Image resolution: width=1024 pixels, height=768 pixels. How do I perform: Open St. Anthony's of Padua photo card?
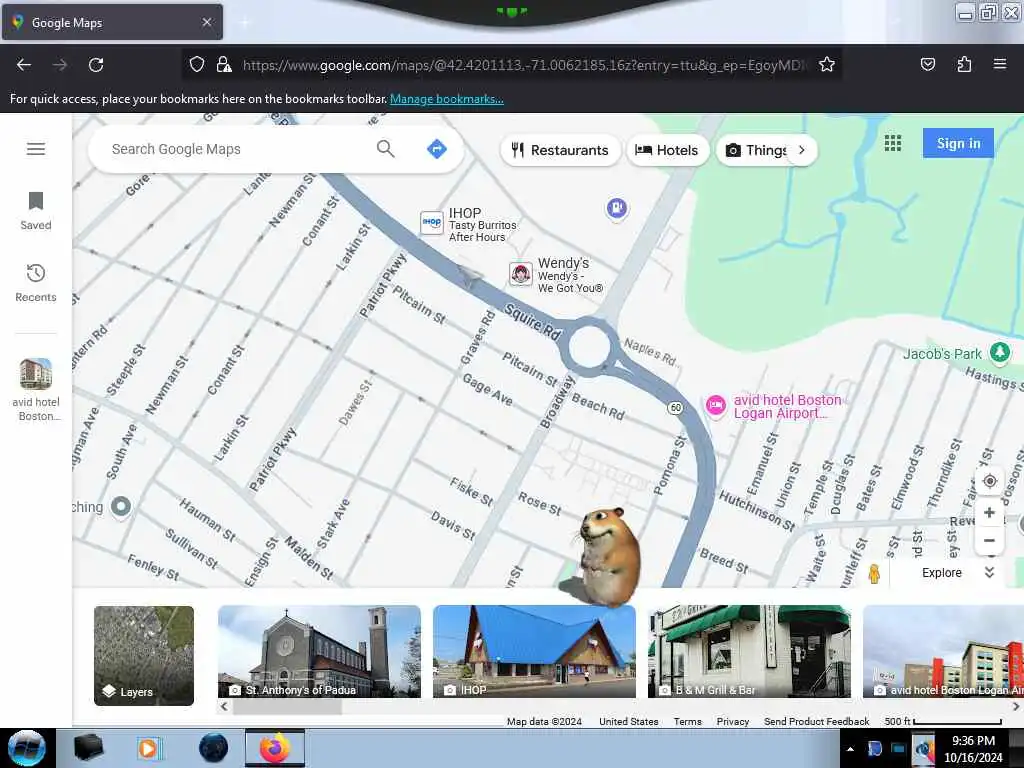click(319, 652)
